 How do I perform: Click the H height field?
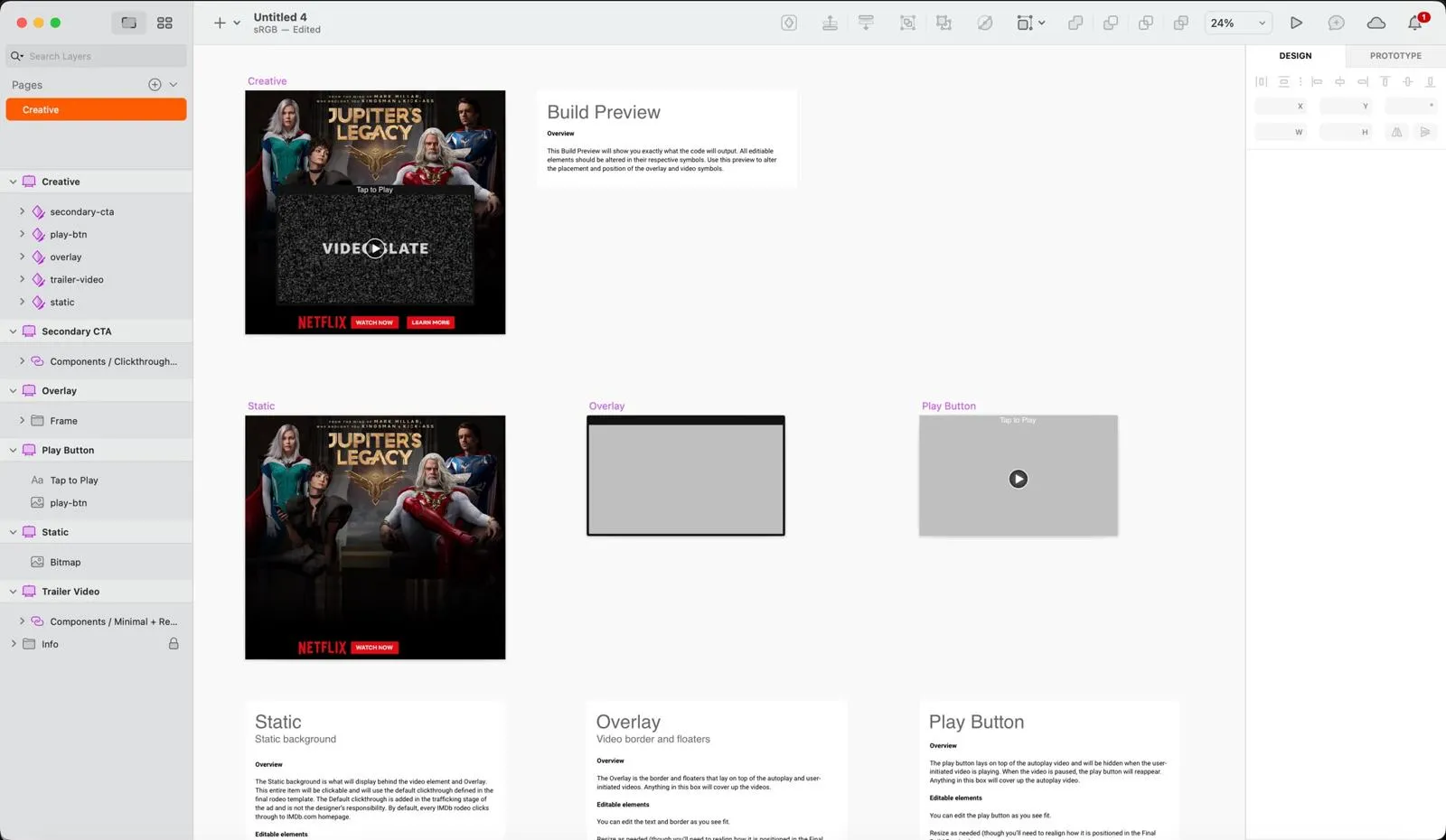tap(1346, 132)
